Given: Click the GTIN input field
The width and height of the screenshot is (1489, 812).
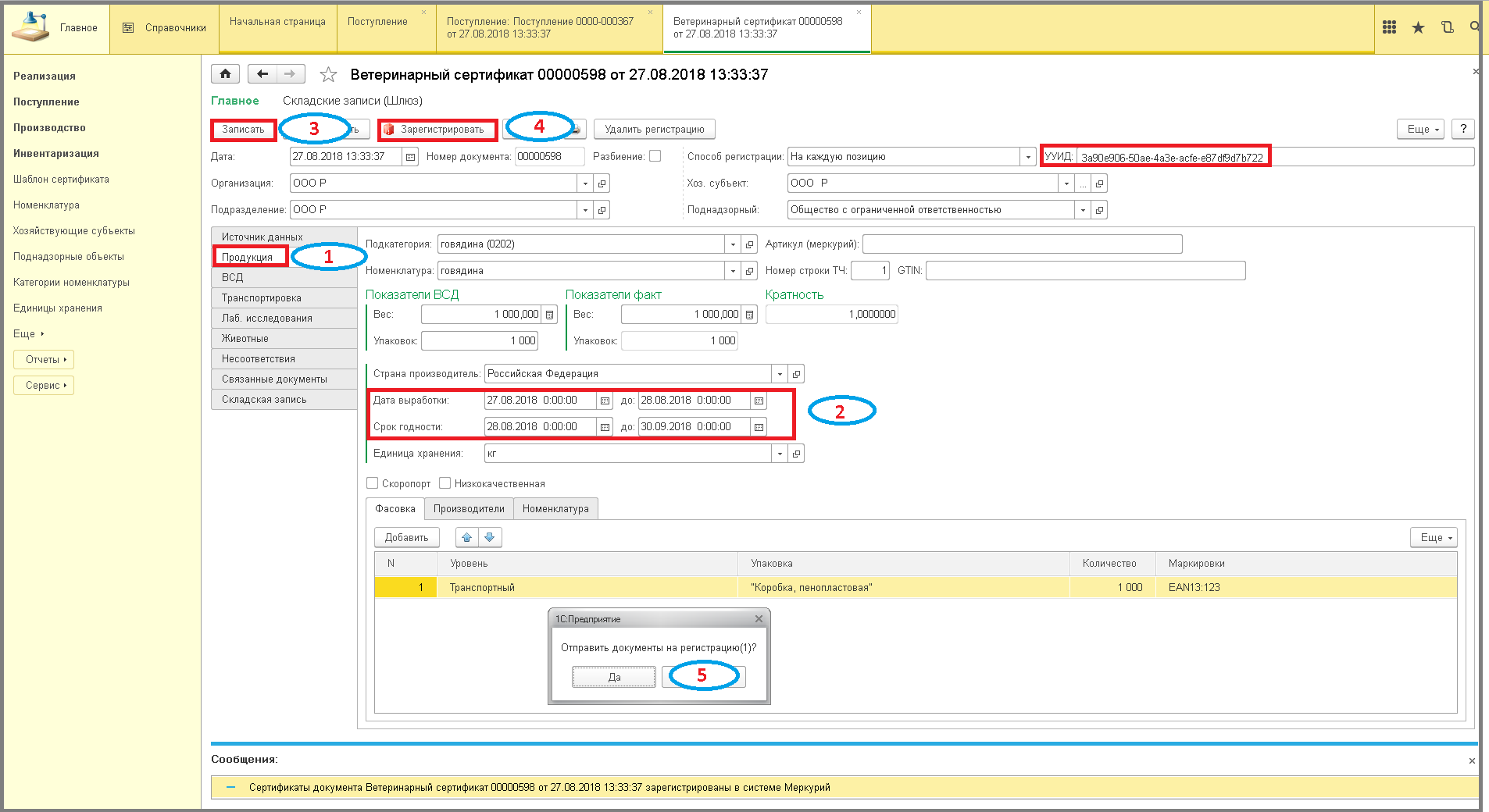Looking at the screenshot, I should (x=1085, y=271).
